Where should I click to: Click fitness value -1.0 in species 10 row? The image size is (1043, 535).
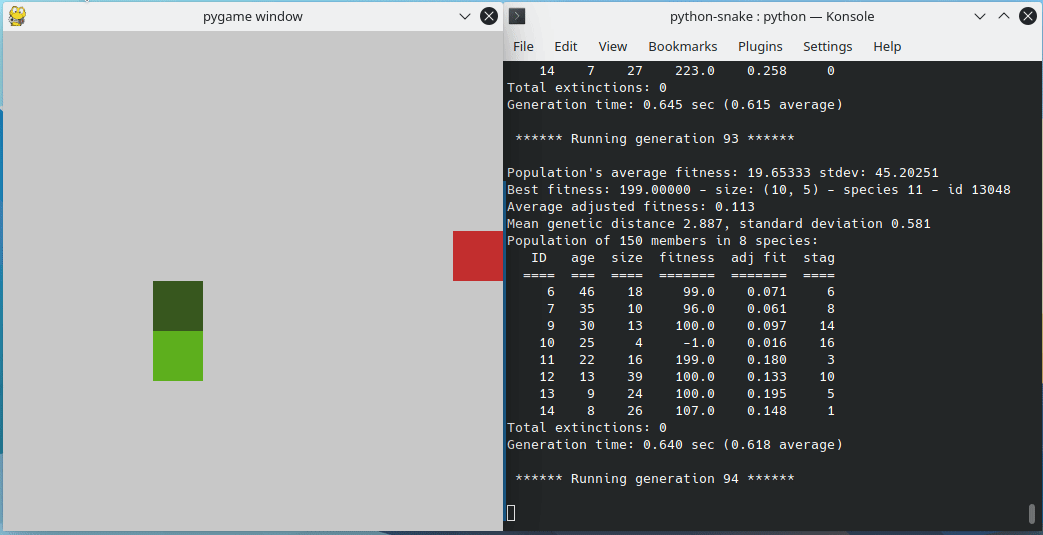tap(698, 343)
